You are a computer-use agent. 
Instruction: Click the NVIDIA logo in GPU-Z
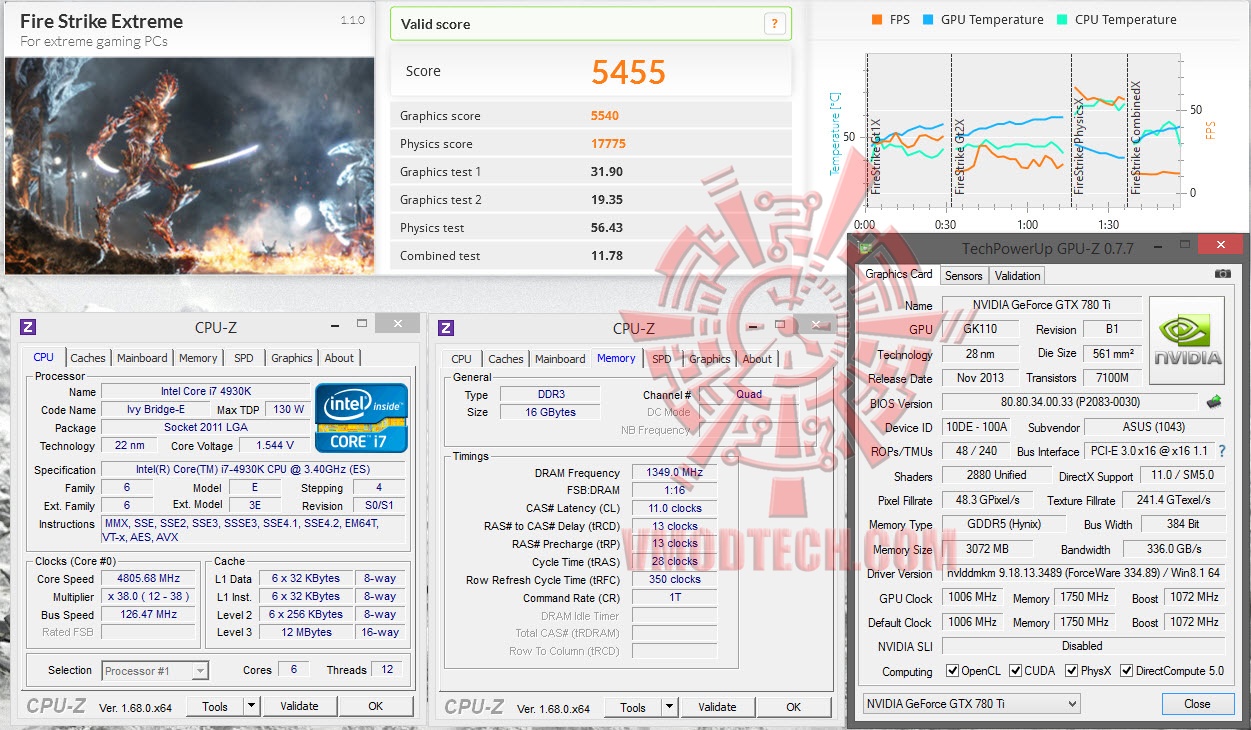(1187, 341)
